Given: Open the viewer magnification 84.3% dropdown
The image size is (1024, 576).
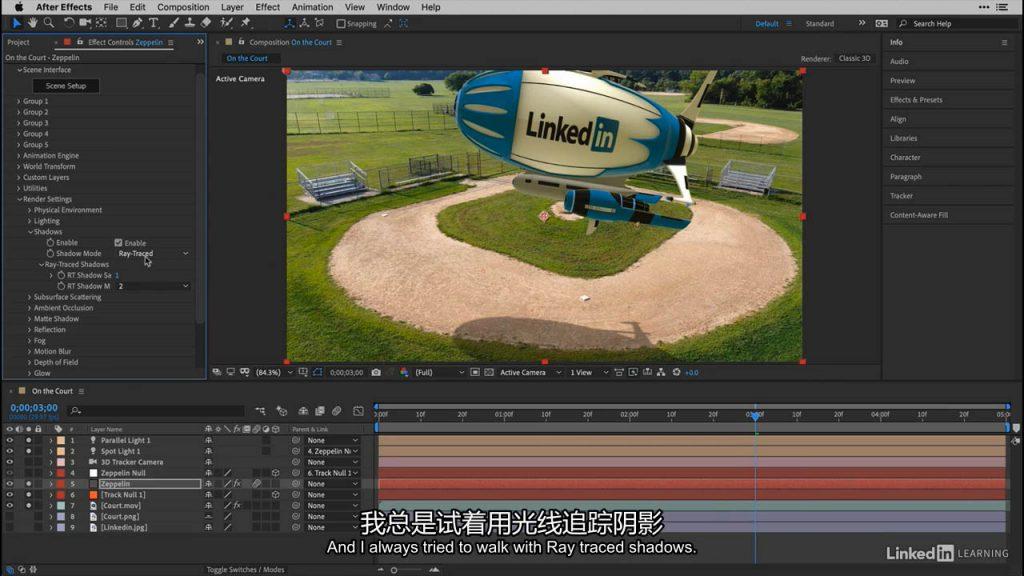Looking at the screenshot, I should click(273, 372).
